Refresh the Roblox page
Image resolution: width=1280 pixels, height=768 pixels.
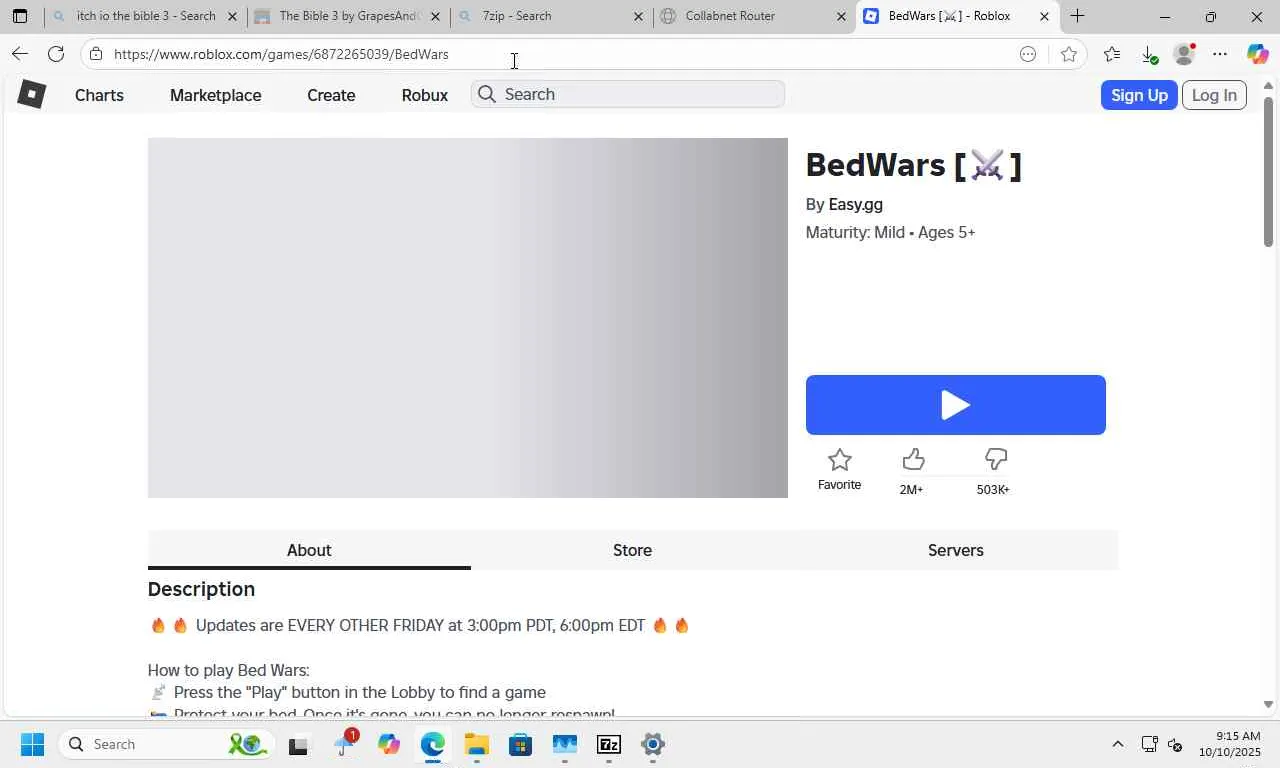pyautogui.click(x=56, y=54)
